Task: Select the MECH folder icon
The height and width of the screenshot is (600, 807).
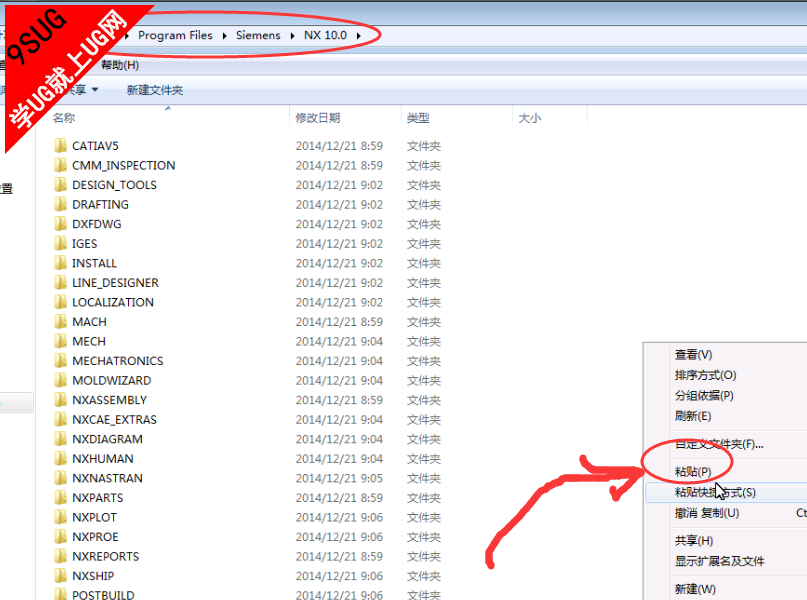Action: (60, 341)
